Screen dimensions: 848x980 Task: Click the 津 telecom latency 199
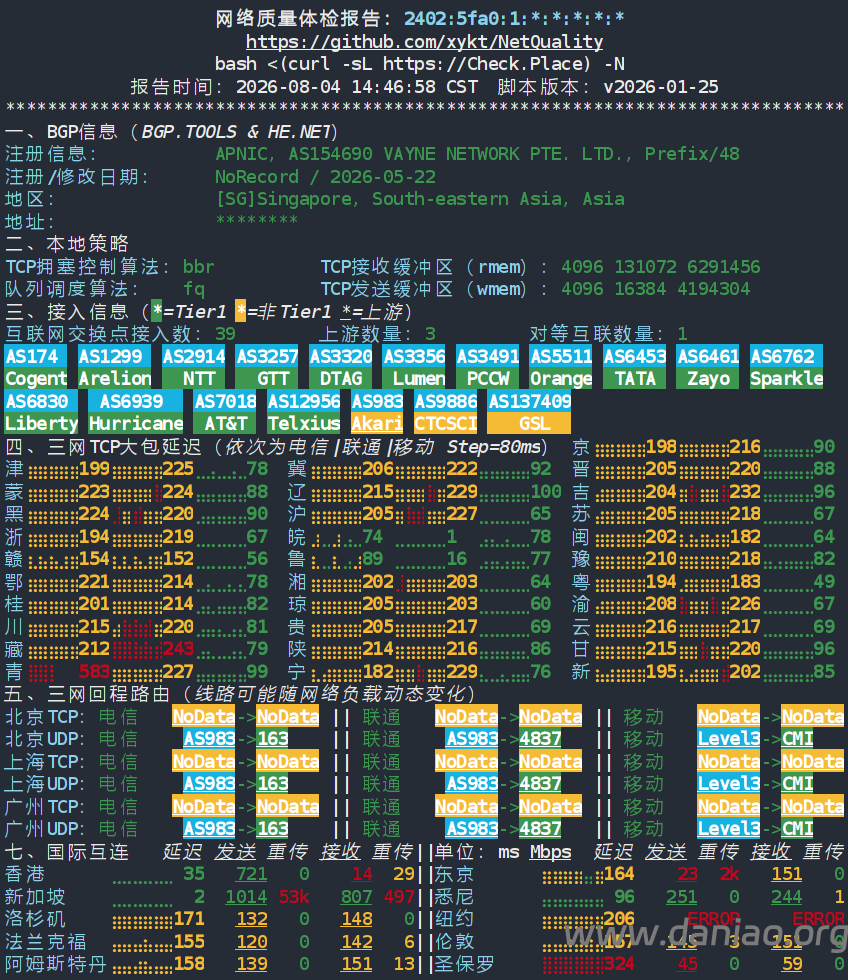click(94, 469)
